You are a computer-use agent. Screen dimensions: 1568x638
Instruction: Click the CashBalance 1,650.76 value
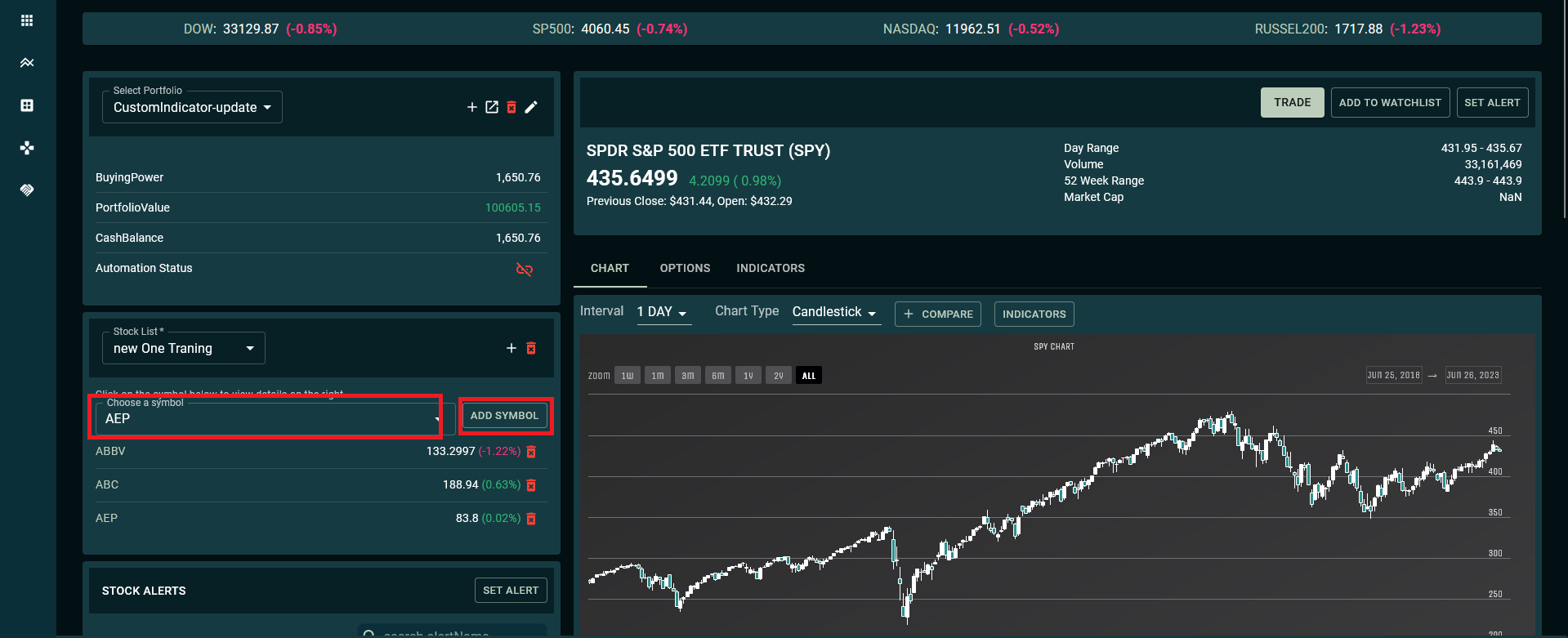518,238
